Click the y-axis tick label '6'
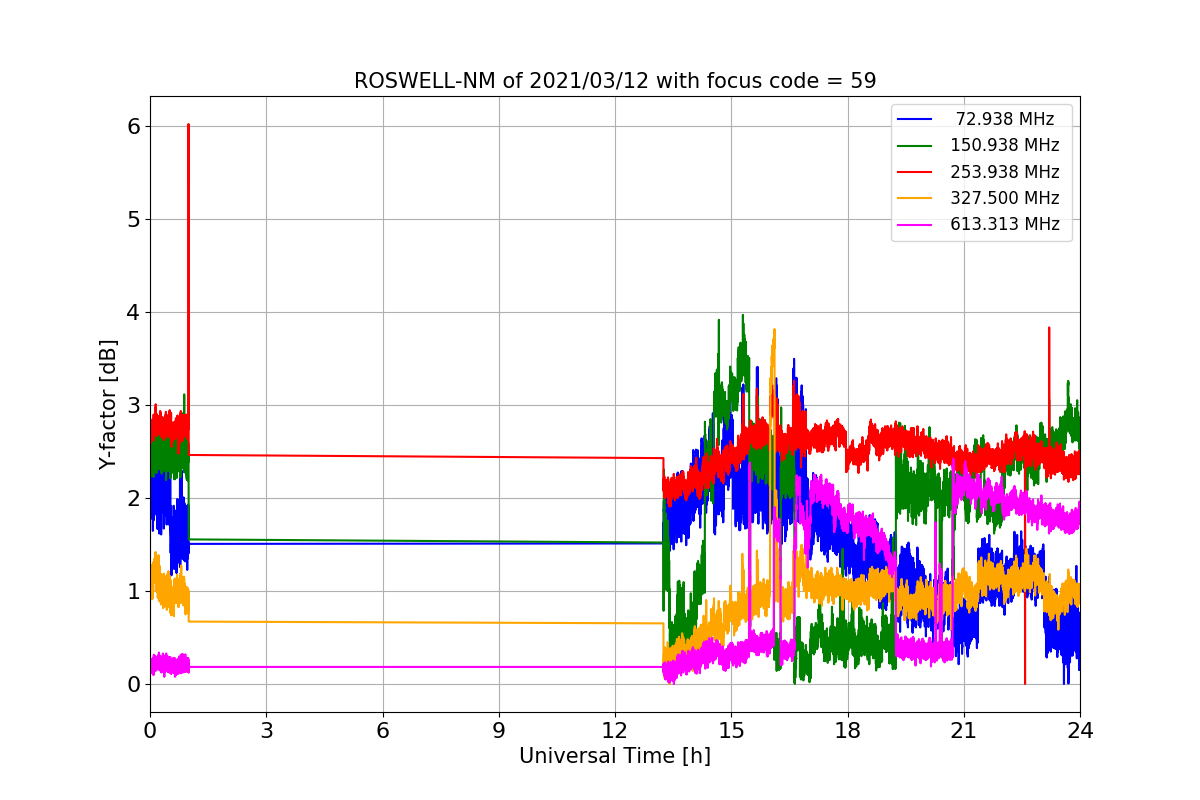This screenshot has width=1200, height=800. (x=133, y=126)
